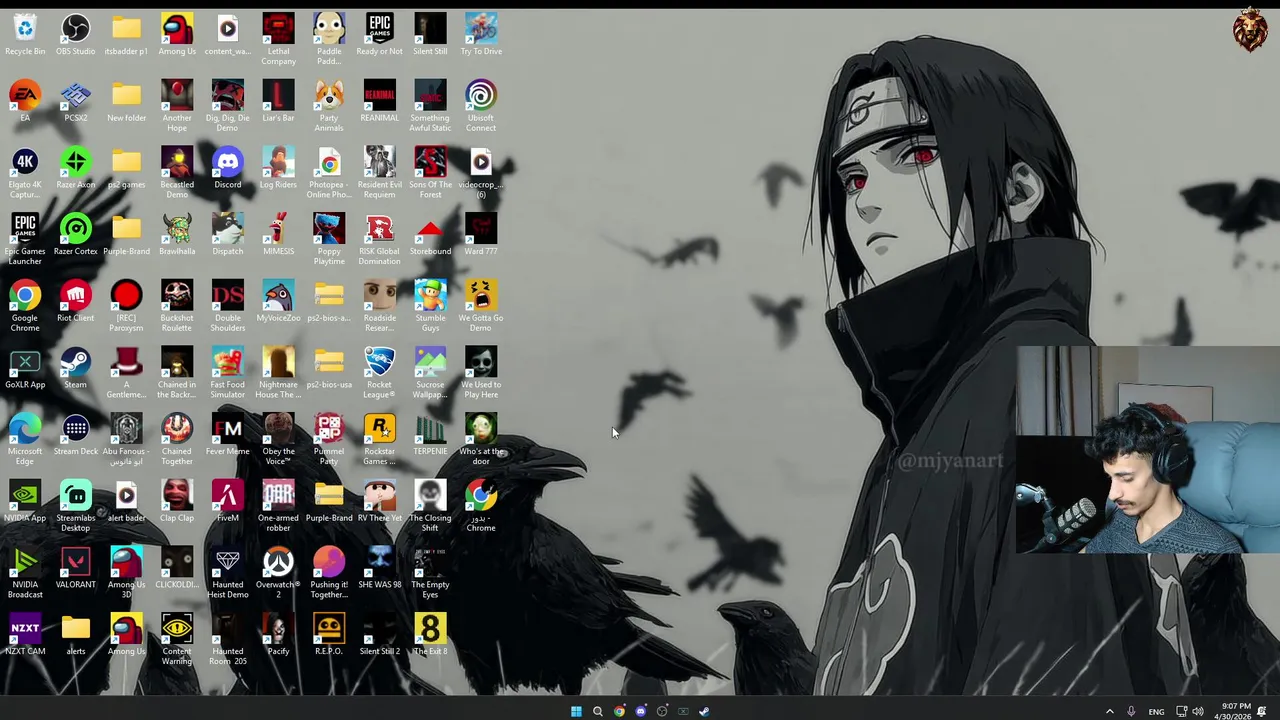Open the ENG language switcher
The width and height of the screenshot is (1280, 720).
click(1156, 711)
